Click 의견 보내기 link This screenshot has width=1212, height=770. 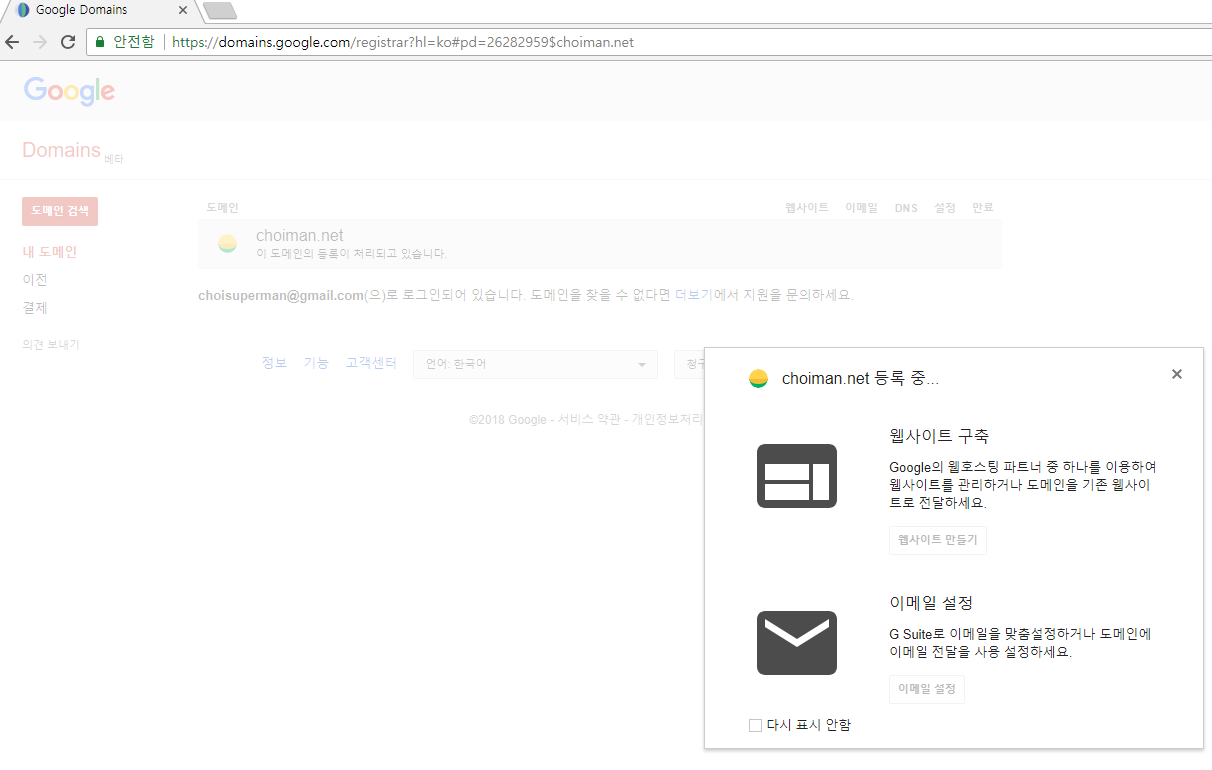coord(51,344)
